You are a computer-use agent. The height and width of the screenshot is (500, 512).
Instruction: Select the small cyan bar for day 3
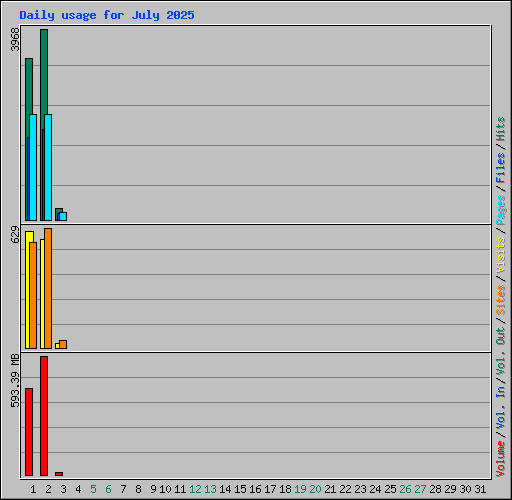pos(63,217)
